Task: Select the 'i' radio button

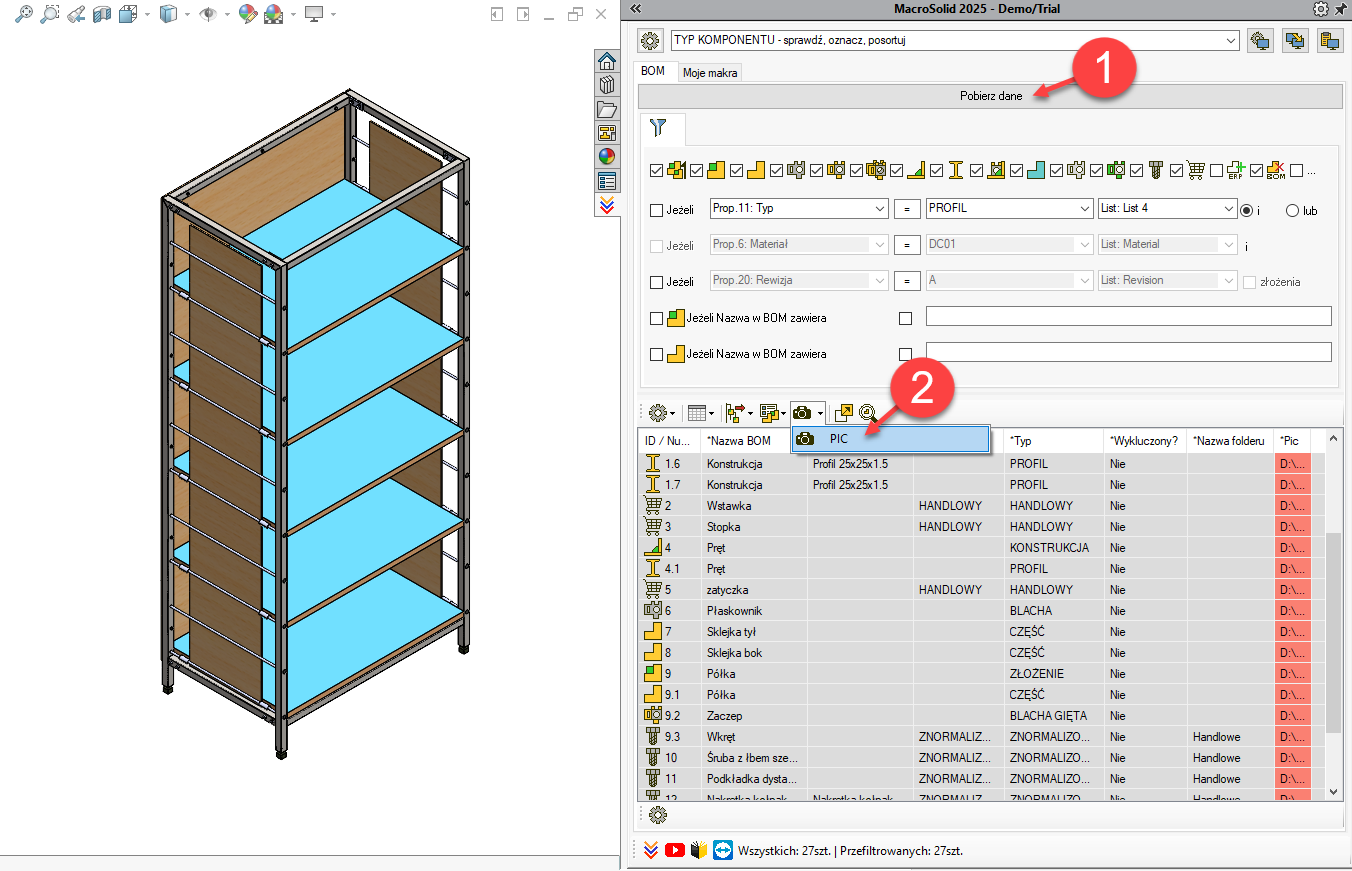Action: pyautogui.click(x=1246, y=211)
